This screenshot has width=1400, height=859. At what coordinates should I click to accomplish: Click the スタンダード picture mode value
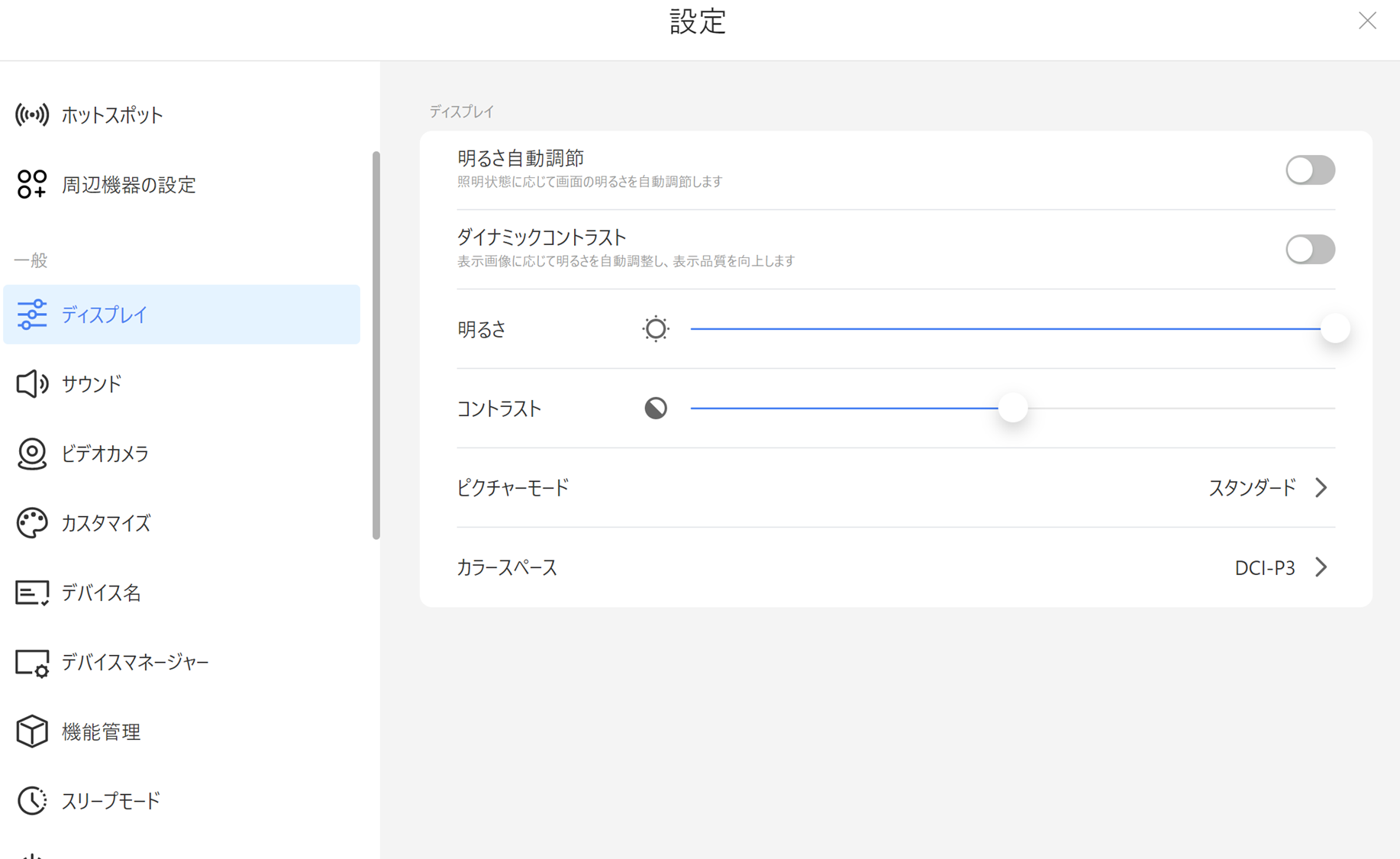tap(1252, 488)
